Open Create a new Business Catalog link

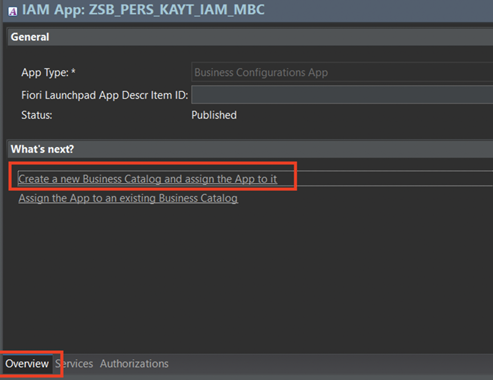pyautogui.click(x=148, y=179)
